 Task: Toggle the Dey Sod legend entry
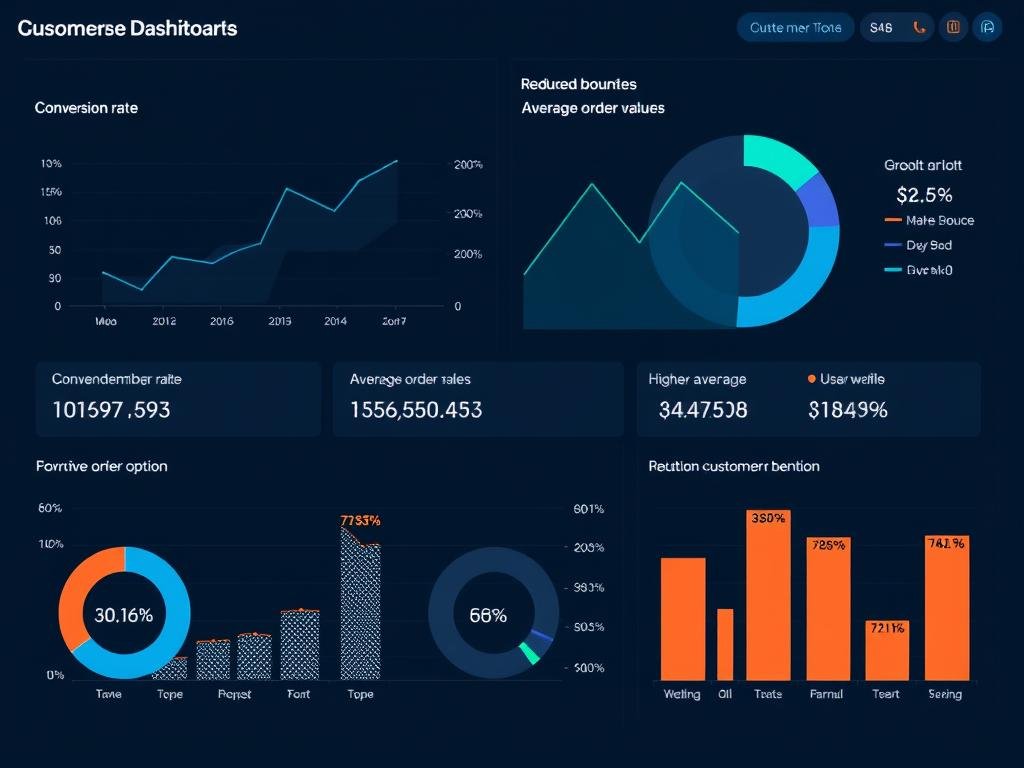point(918,245)
